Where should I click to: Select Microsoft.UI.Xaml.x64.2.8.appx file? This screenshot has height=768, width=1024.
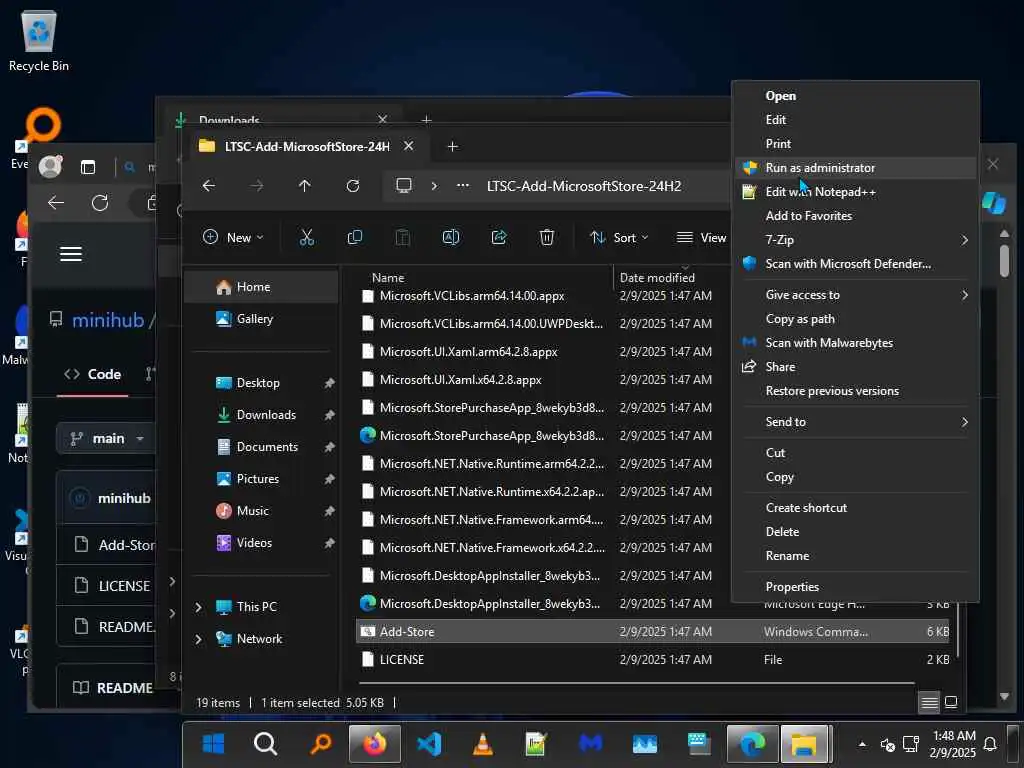click(460, 380)
